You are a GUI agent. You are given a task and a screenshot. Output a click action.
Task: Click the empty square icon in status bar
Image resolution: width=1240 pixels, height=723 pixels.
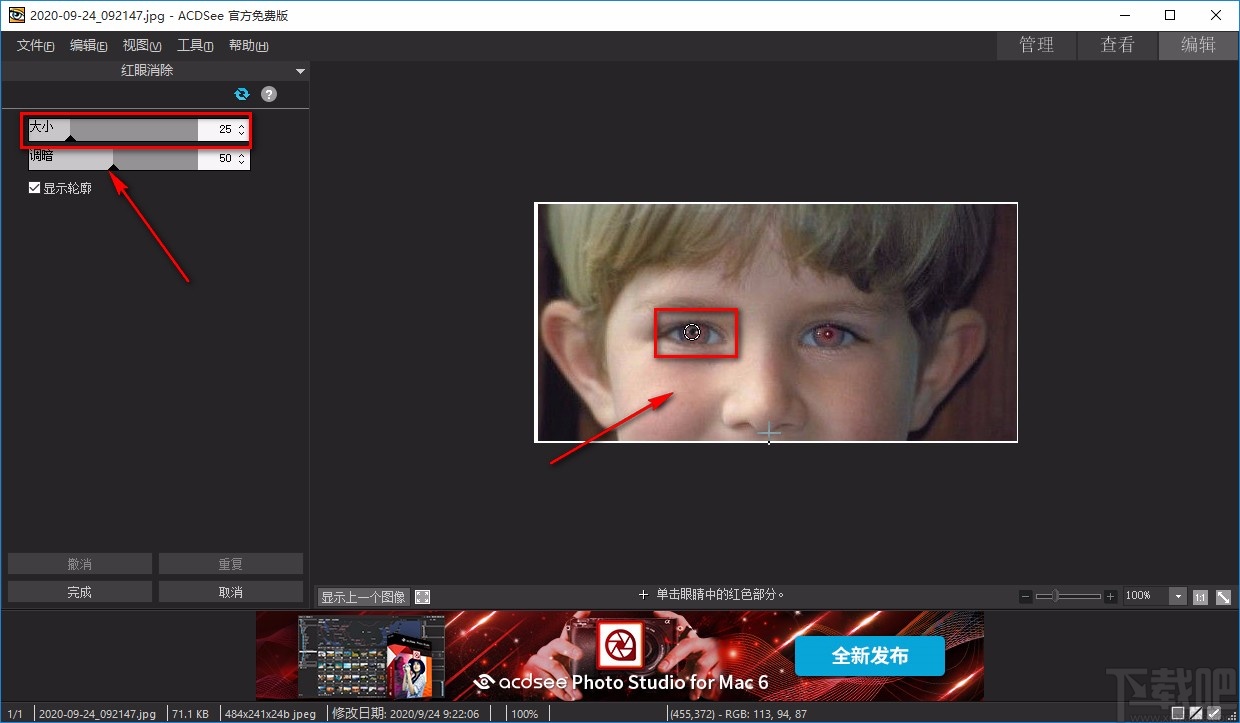point(1178,713)
